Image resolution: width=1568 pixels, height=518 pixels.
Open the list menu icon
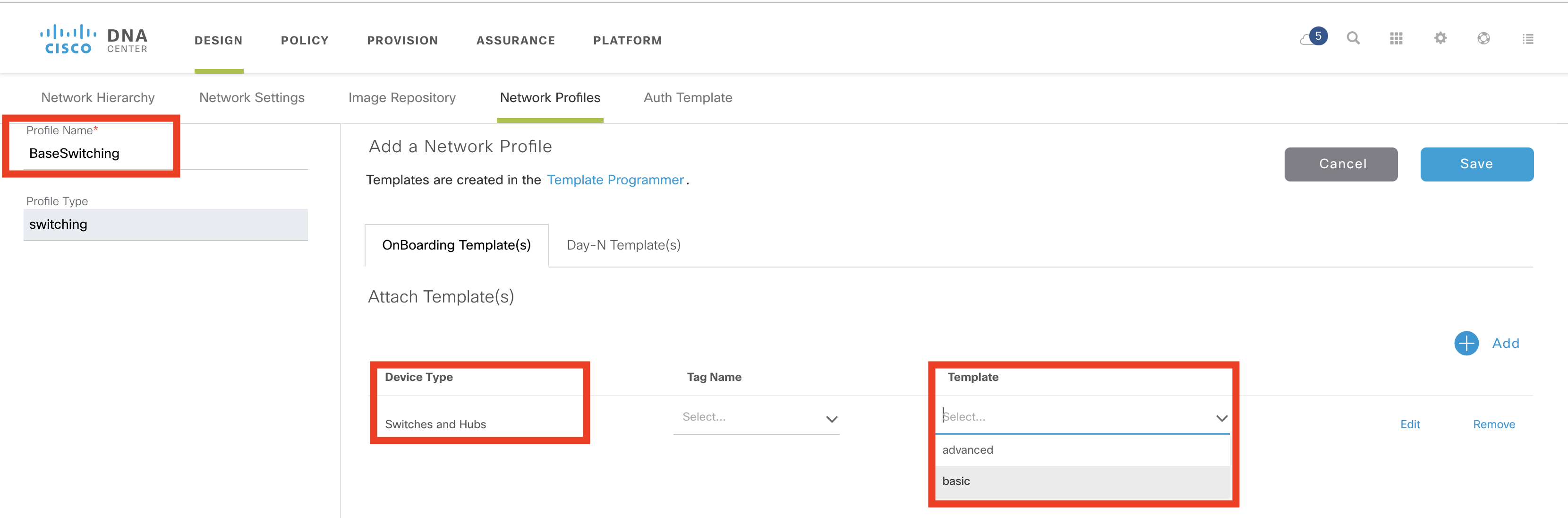[1527, 38]
